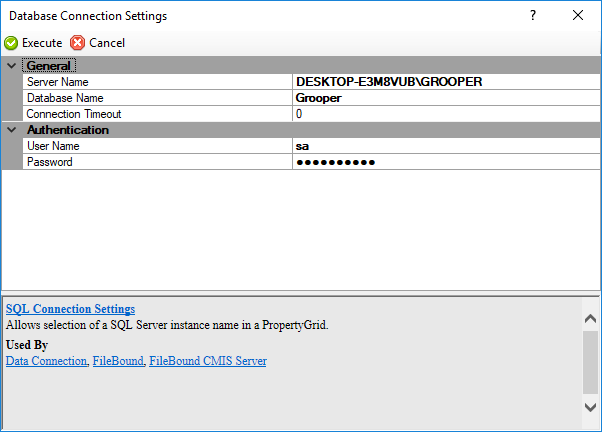Open the FileBound CMIS Server link

point(208,361)
